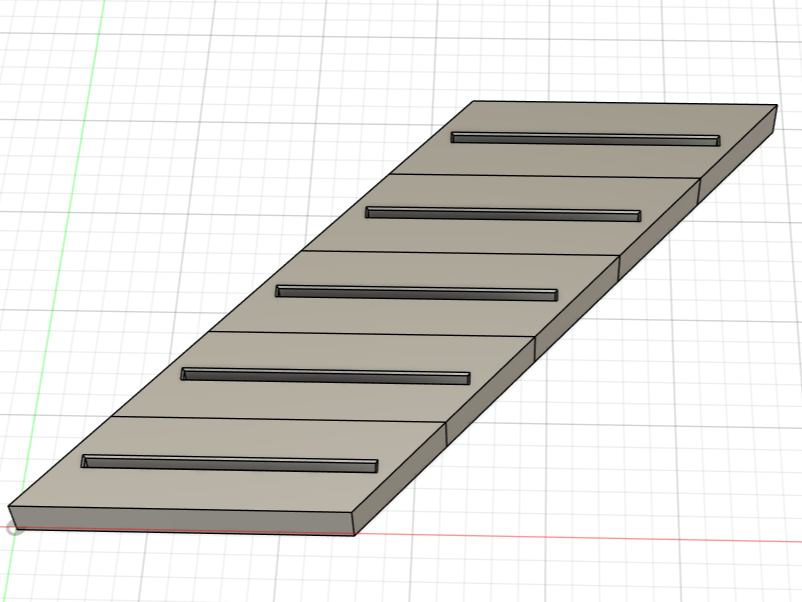The height and width of the screenshot is (602, 802).
Task: Select the slot cutout nearest the front edge
Action: click(x=230, y=463)
